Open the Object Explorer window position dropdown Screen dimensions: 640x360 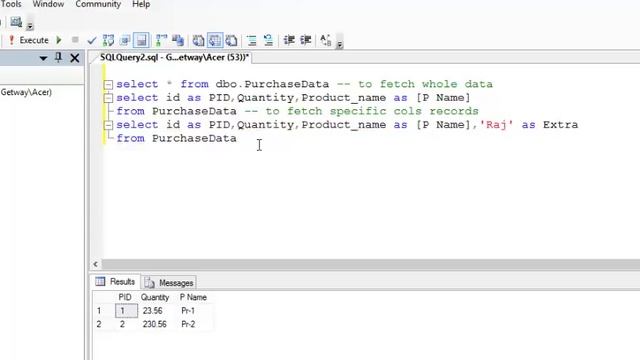[x=43, y=58]
